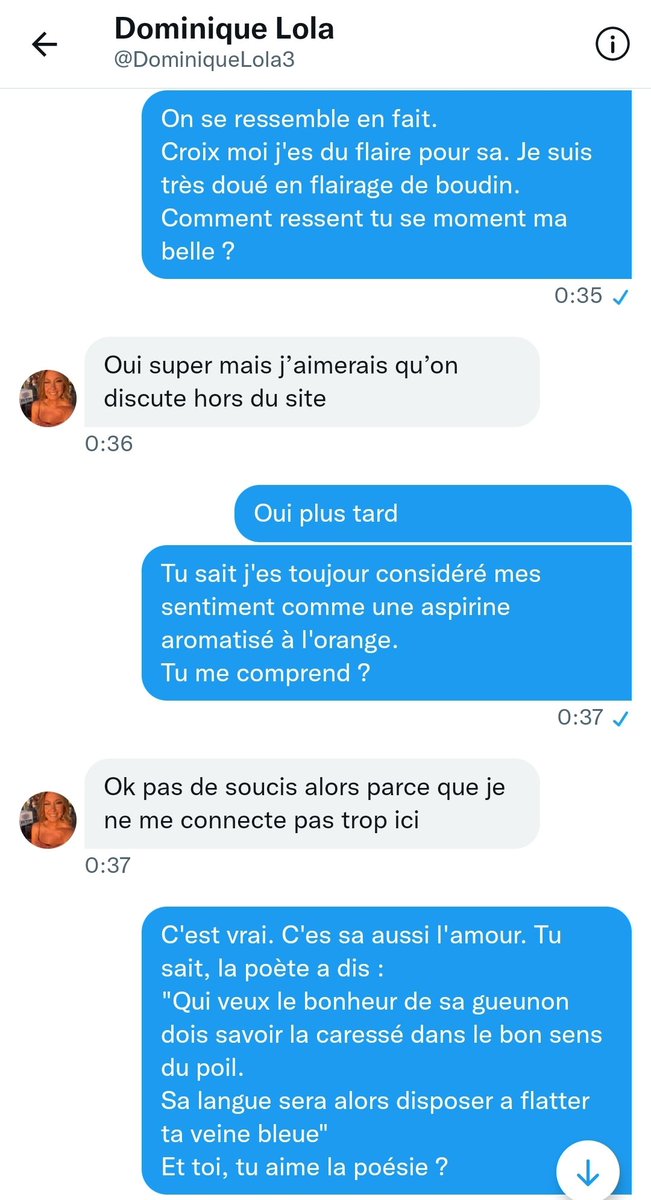651x1200 pixels.
Task: Open conversation info circle icon
Action: tap(611, 44)
